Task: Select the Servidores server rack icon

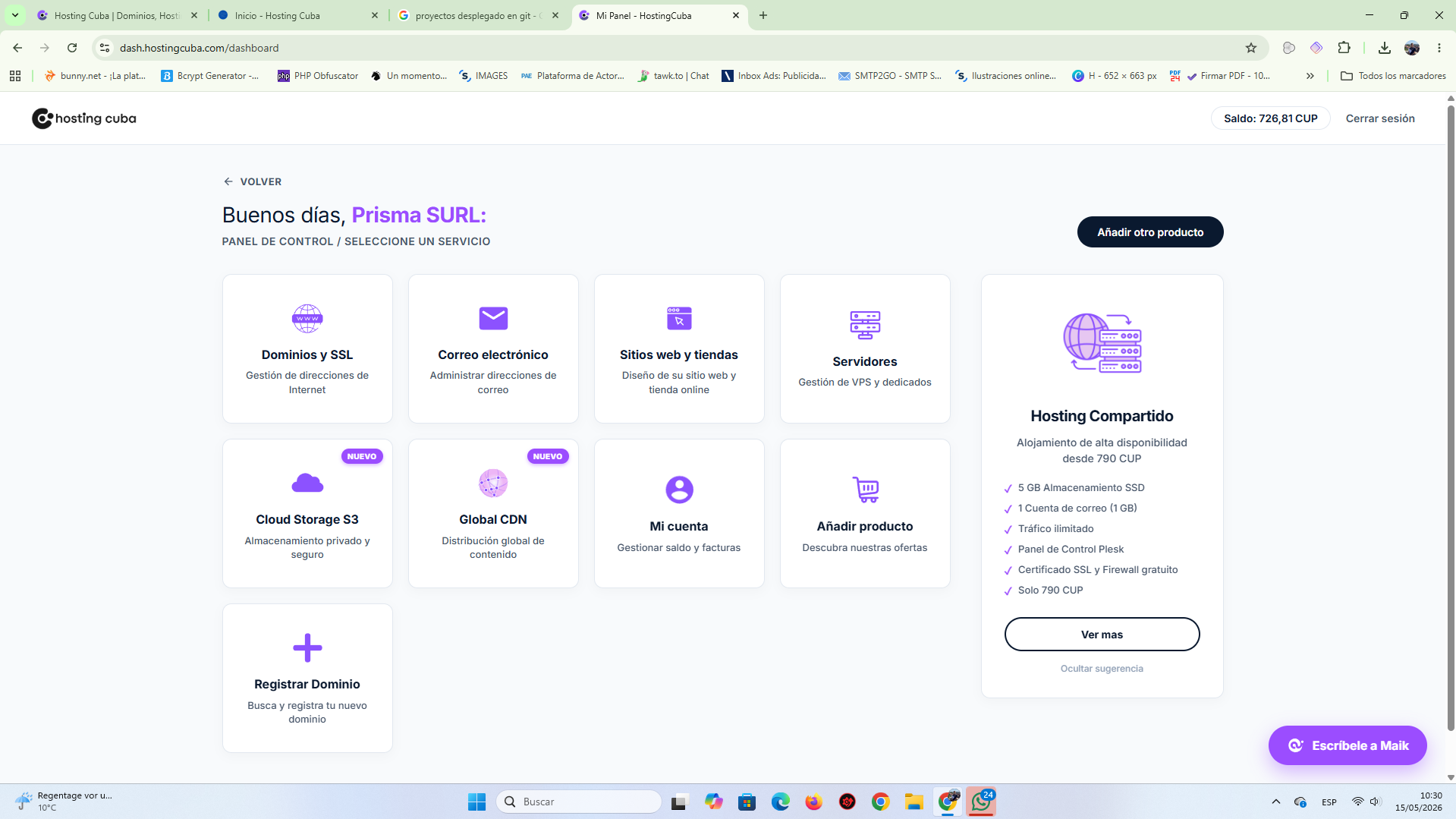Action: point(865,325)
